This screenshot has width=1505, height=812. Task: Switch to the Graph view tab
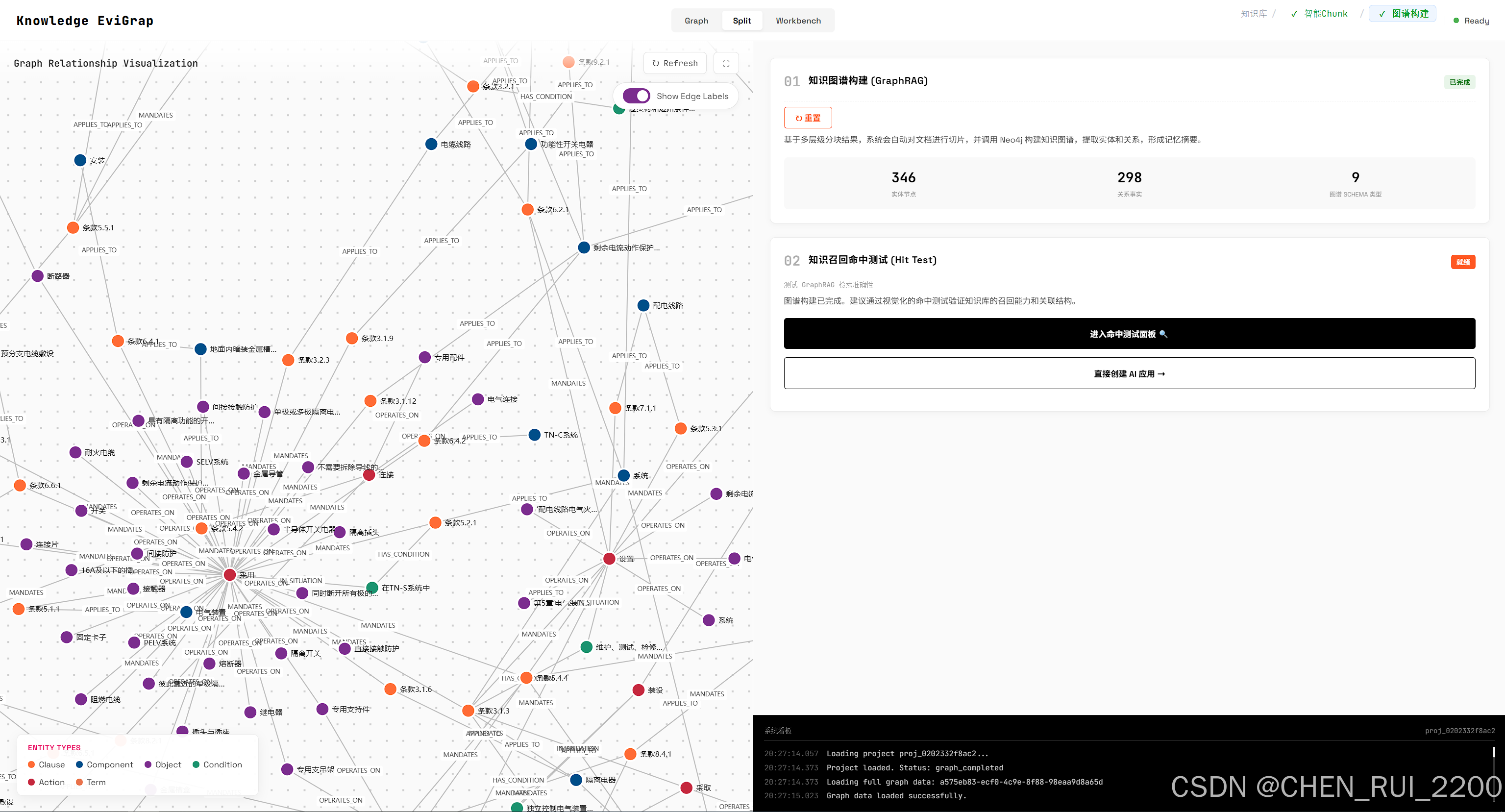click(696, 21)
